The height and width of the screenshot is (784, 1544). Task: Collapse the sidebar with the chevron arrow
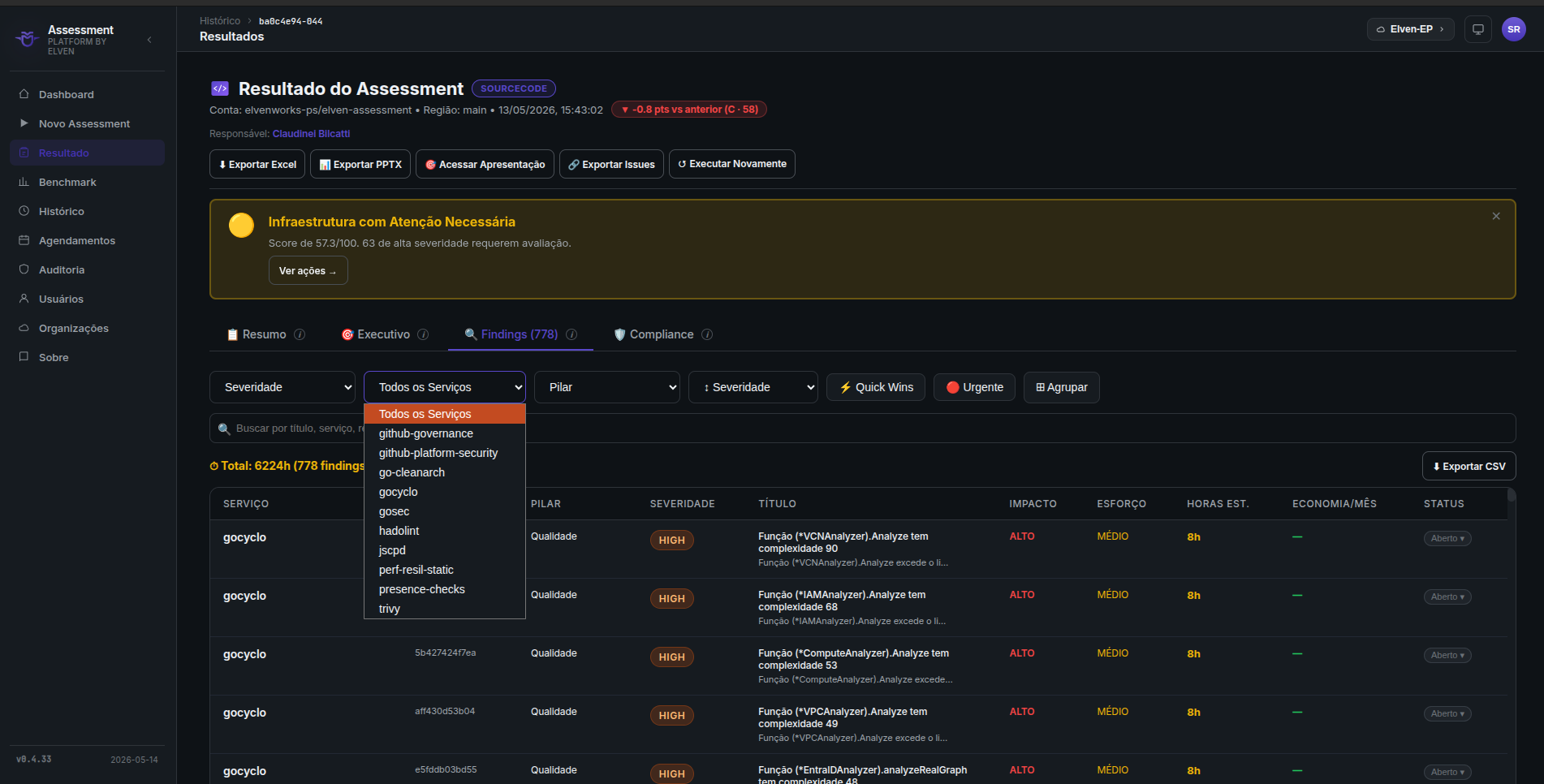coord(149,40)
